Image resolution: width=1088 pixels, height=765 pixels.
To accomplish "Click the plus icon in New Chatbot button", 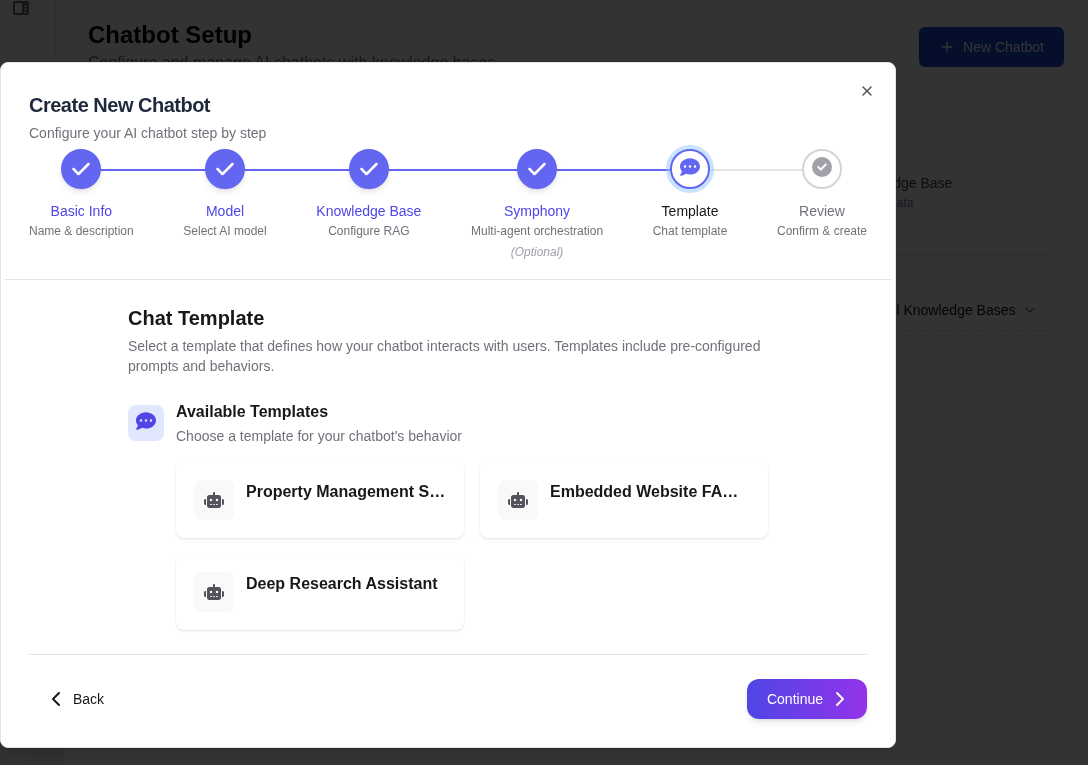I will 947,47.
